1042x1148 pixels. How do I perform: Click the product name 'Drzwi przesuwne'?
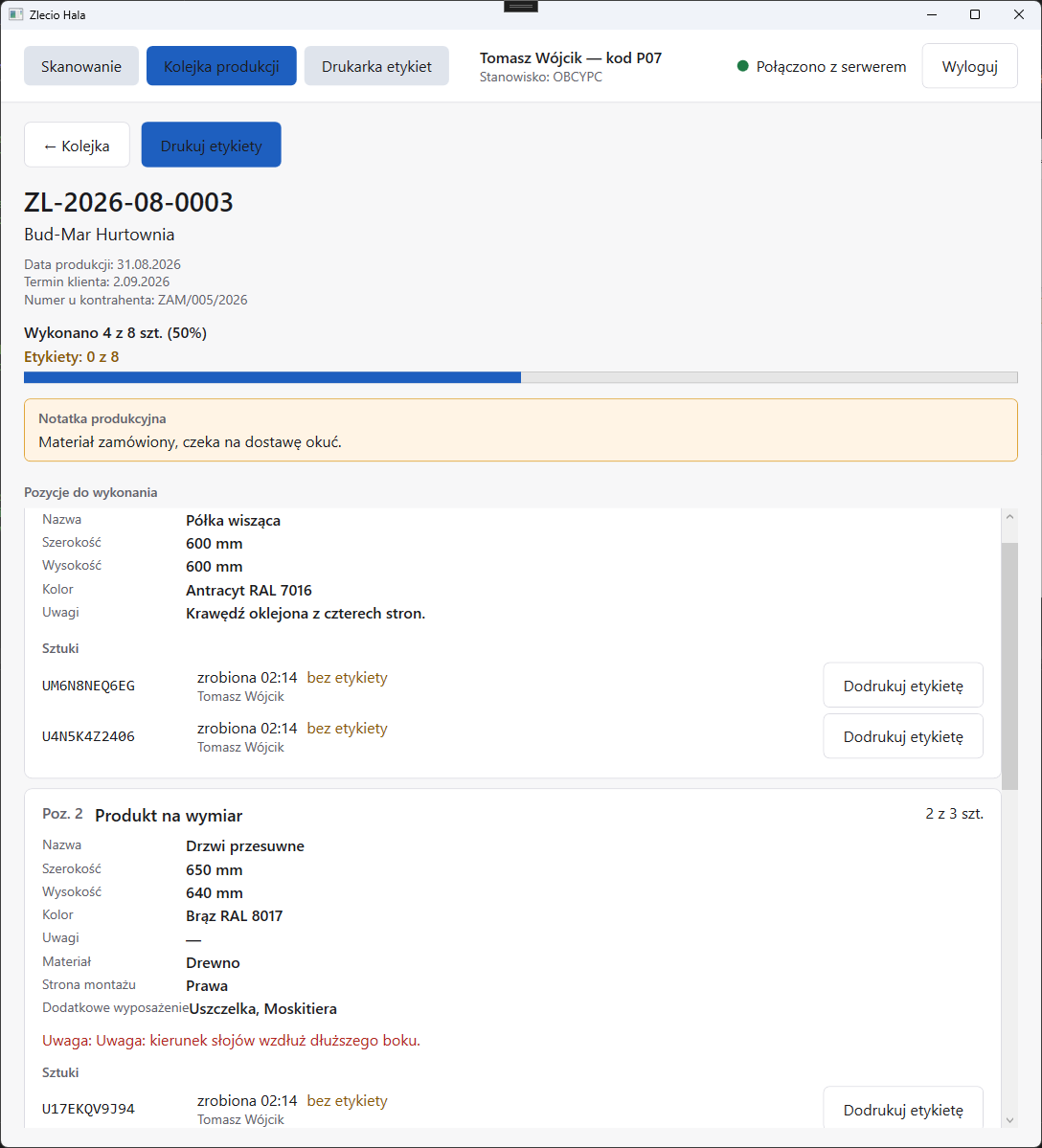click(245, 846)
